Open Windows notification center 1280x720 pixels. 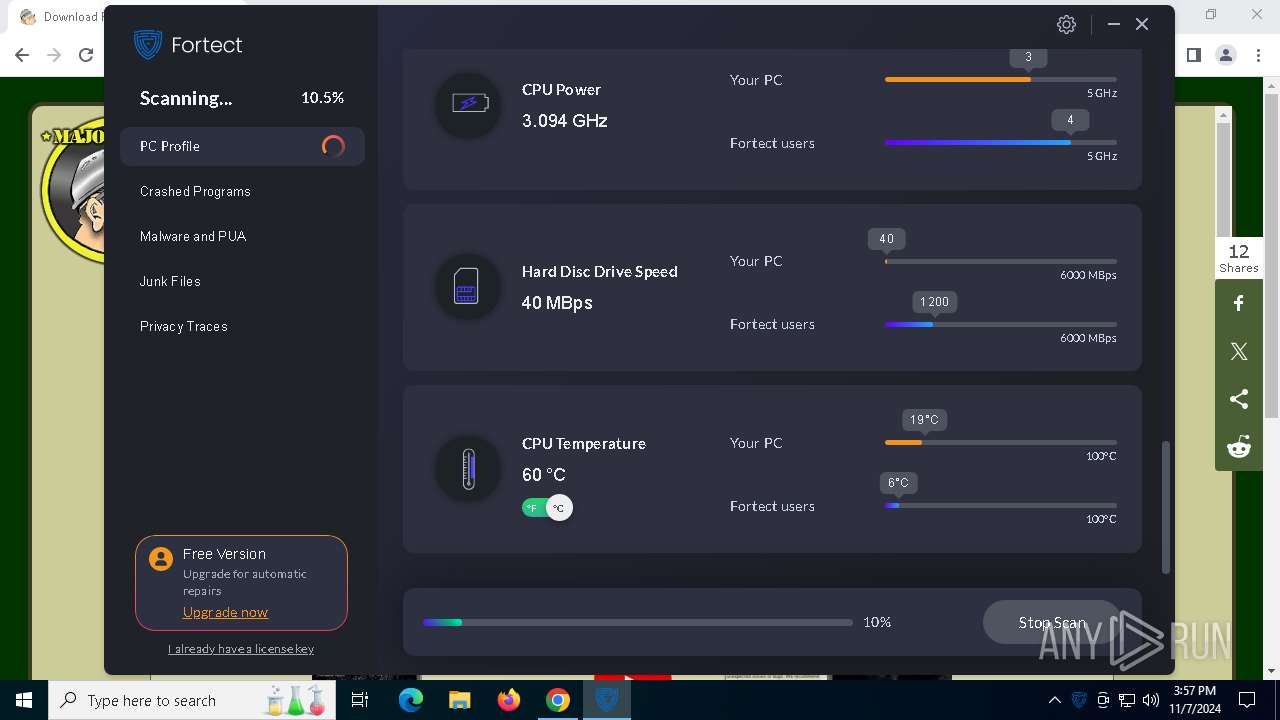tap(1247, 700)
